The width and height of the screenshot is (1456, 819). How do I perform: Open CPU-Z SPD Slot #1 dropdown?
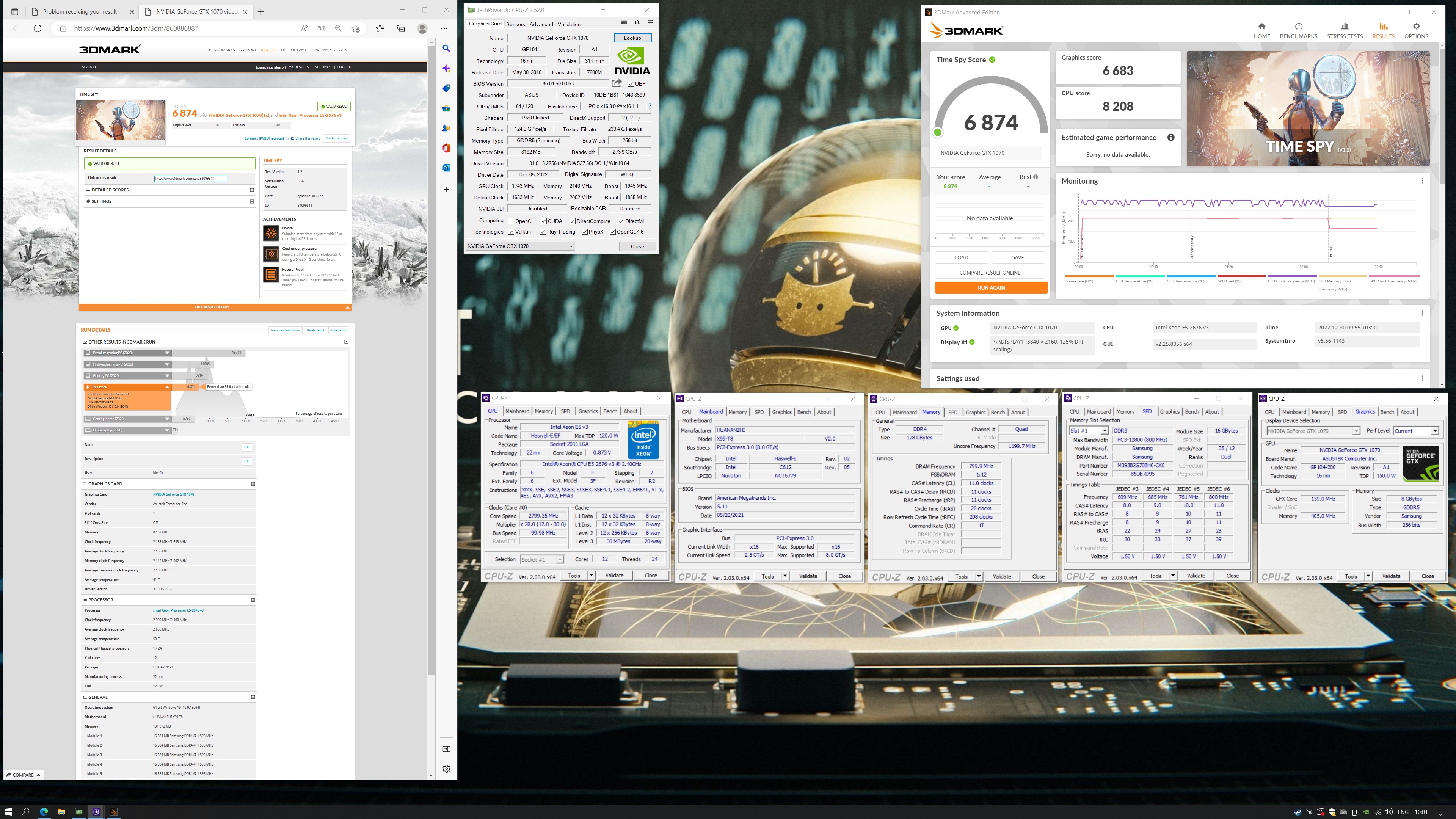pos(1088,431)
